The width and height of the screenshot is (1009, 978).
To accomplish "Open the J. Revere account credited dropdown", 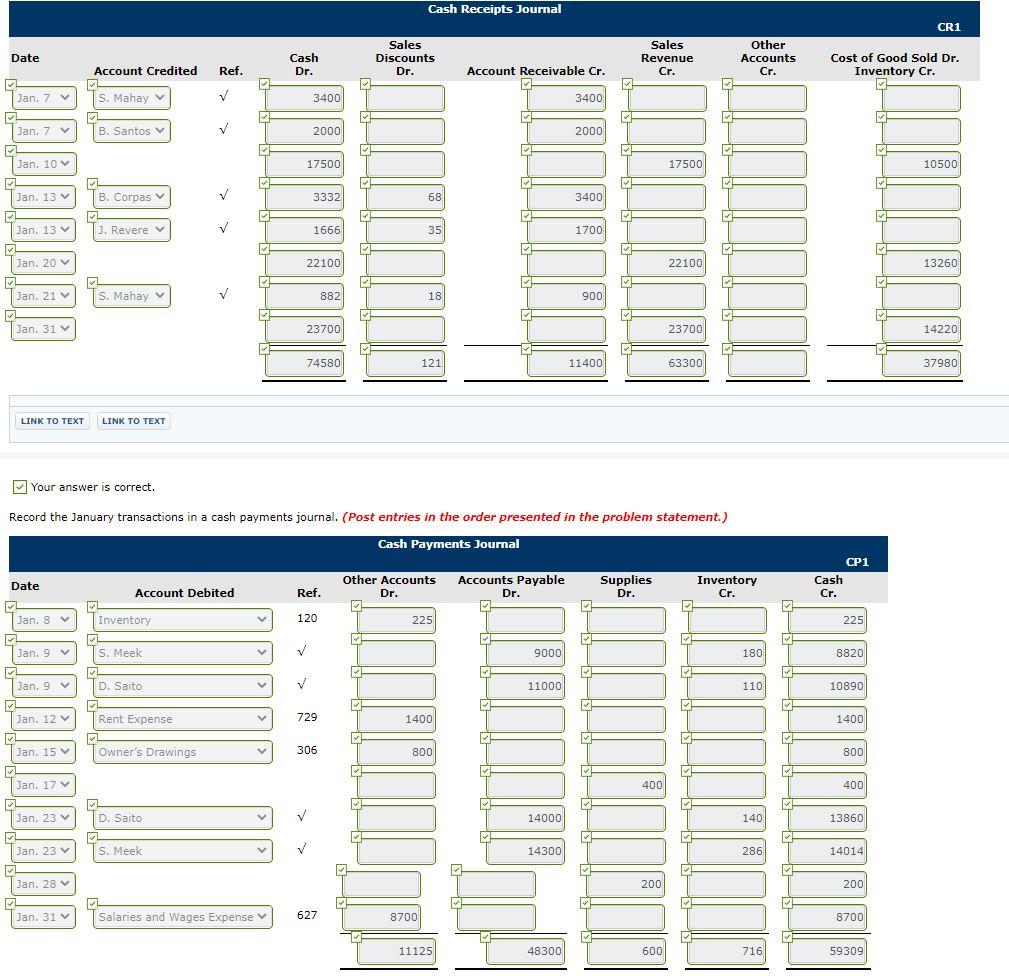I will 129,230.
